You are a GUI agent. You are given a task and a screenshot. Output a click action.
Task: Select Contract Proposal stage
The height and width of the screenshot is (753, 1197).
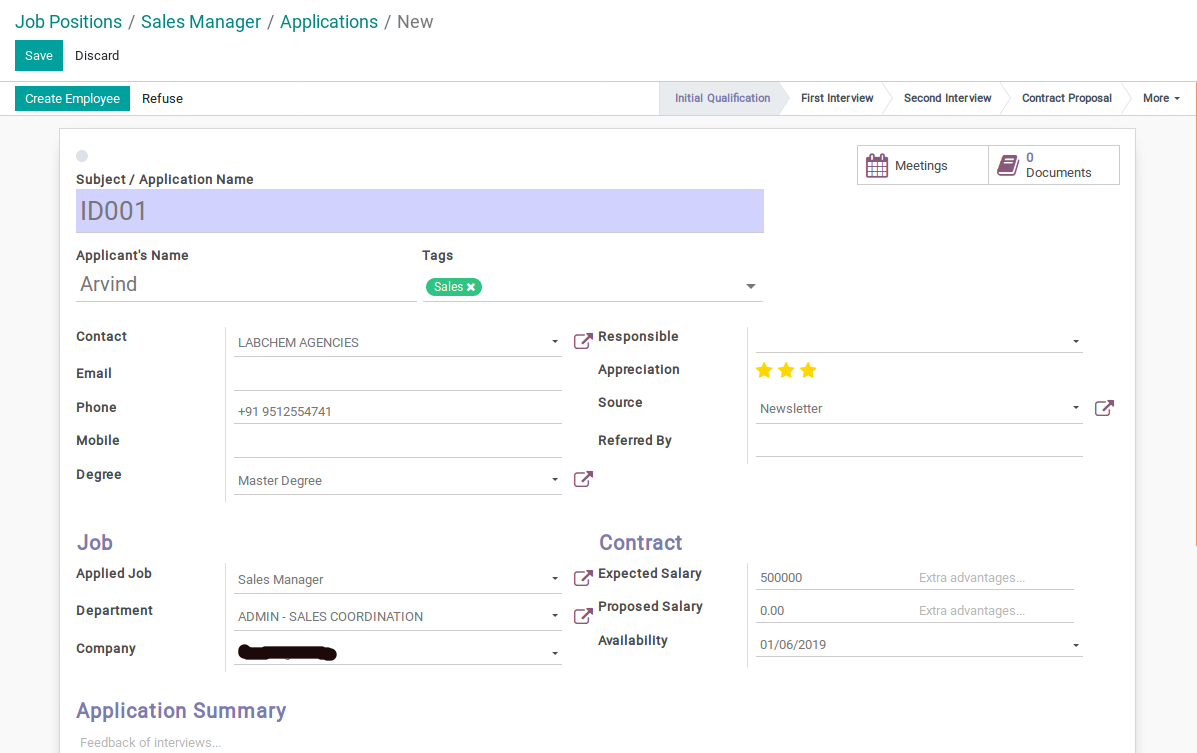pyautogui.click(x=1066, y=98)
